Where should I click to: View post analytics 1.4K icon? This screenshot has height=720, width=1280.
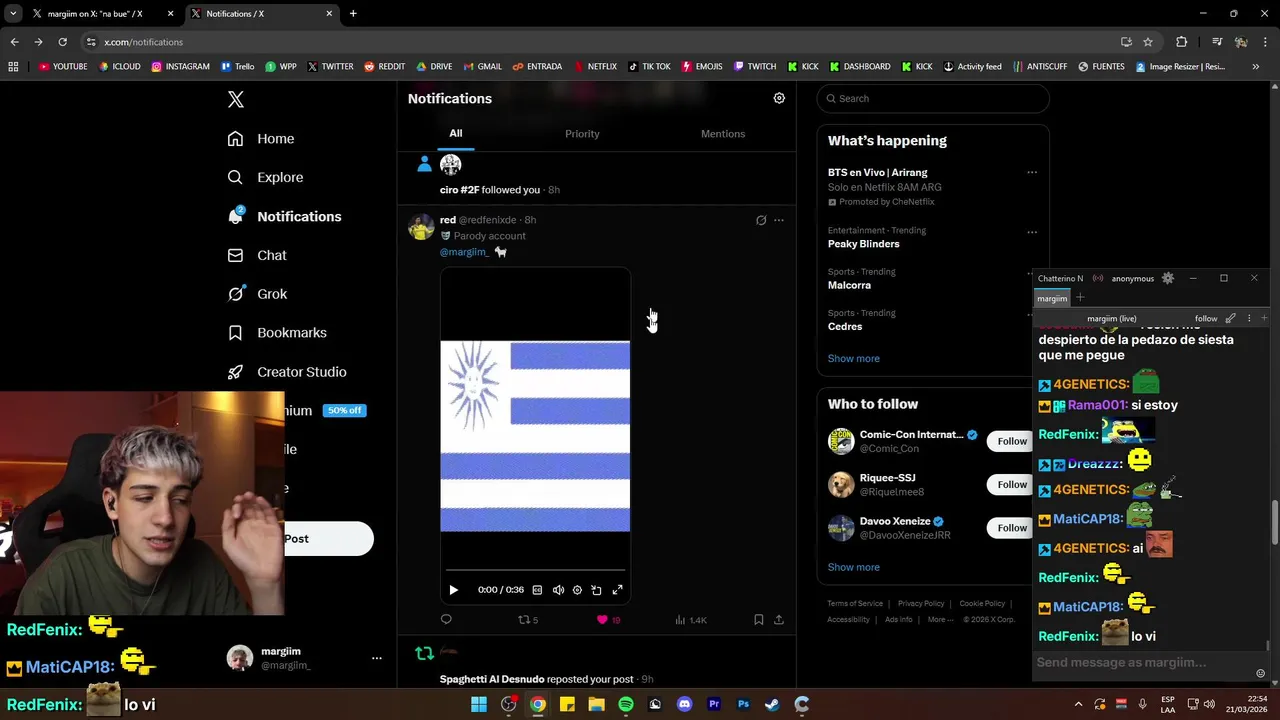click(x=690, y=619)
